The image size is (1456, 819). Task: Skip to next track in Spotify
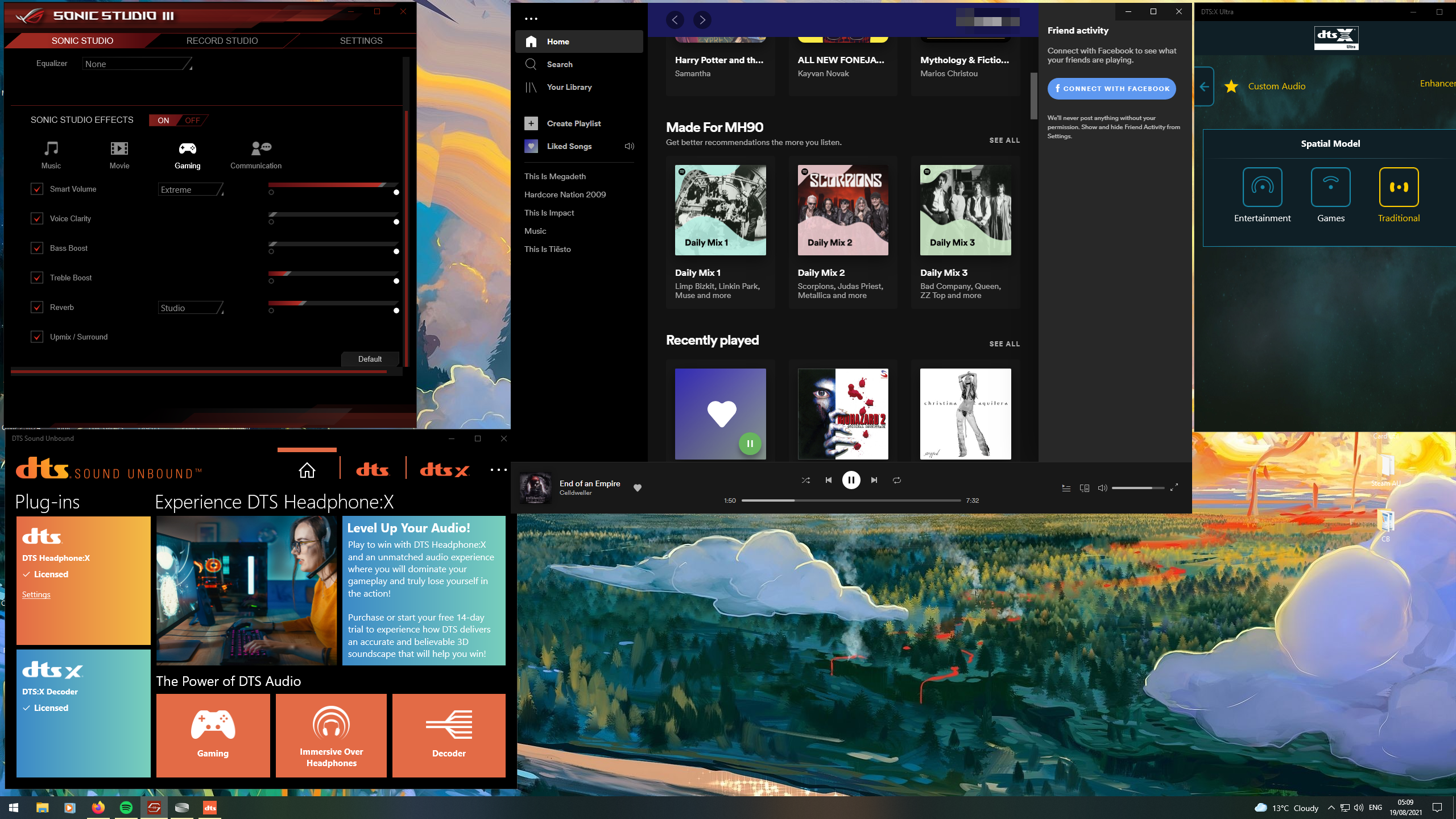click(874, 480)
